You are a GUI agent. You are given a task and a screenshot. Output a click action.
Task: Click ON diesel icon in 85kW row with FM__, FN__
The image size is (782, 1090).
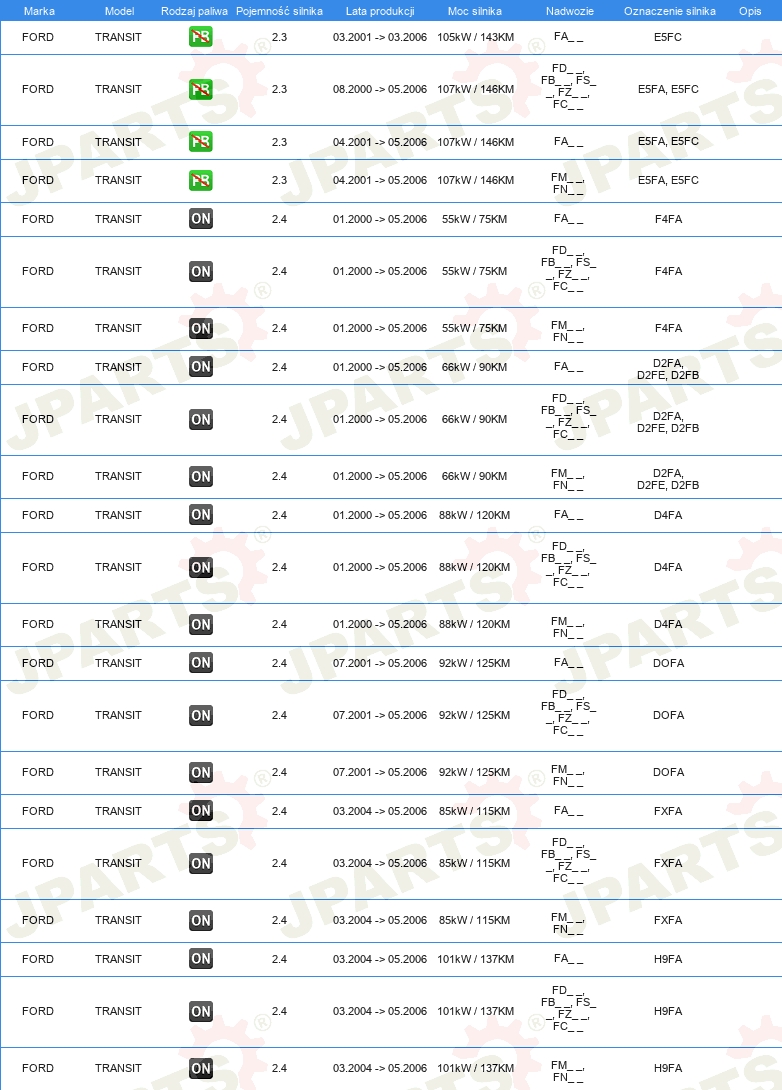(201, 920)
